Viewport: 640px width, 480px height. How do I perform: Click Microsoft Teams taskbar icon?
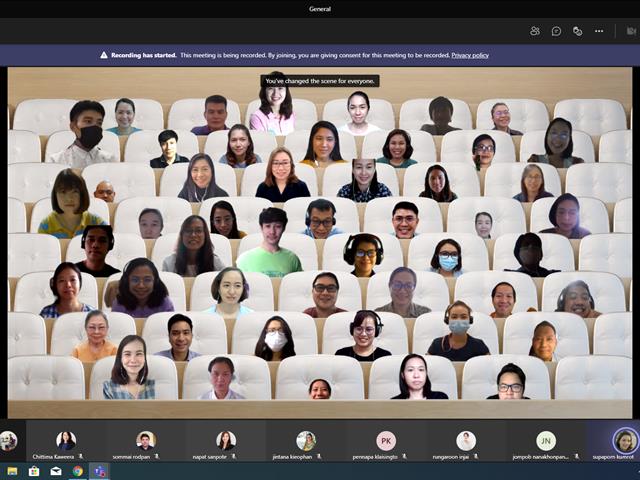(x=100, y=471)
